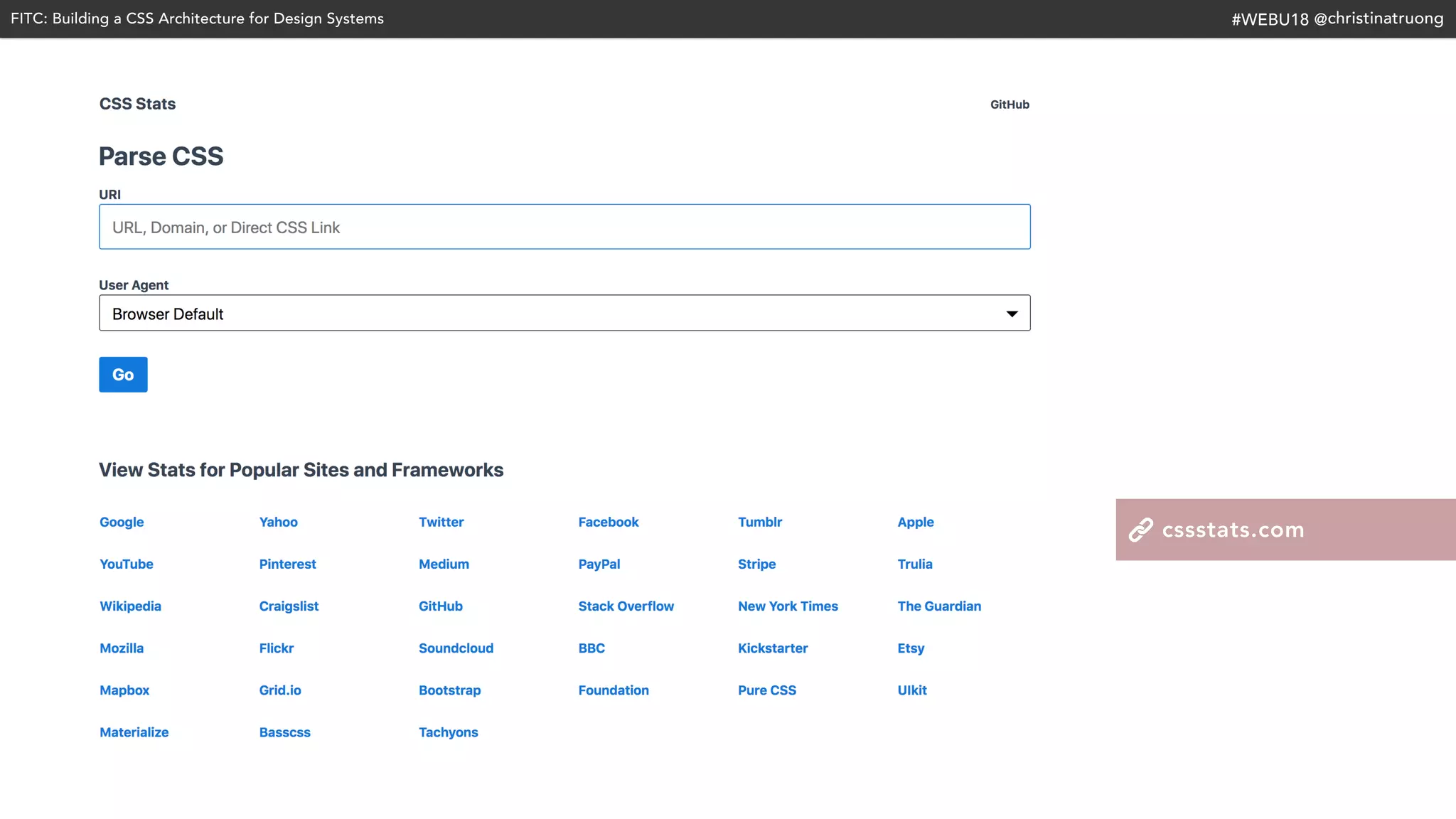Select the Bootstrap framework link
The height and width of the screenshot is (819, 1456).
(449, 690)
